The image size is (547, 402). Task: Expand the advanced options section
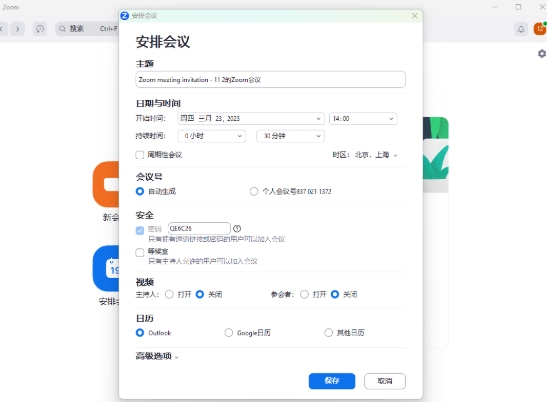pyautogui.click(x=157, y=356)
